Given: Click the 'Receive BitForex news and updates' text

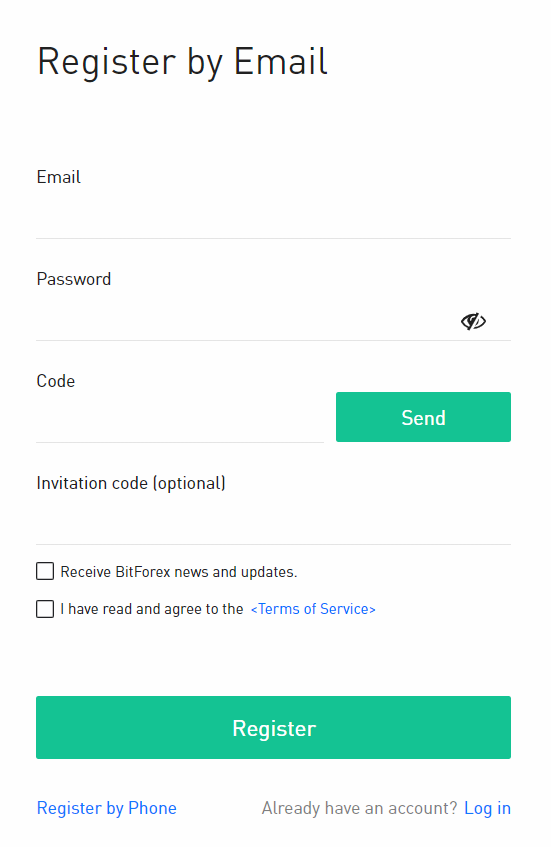Looking at the screenshot, I should (179, 572).
